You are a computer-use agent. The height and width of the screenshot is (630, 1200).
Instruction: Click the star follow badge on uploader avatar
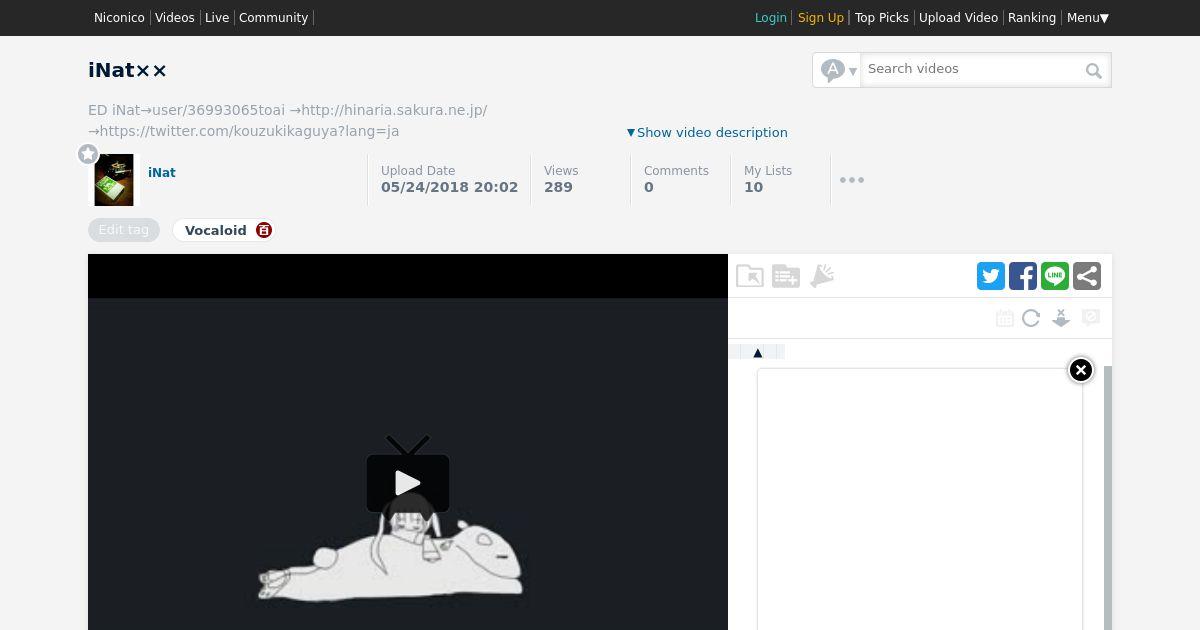[x=88, y=154]
